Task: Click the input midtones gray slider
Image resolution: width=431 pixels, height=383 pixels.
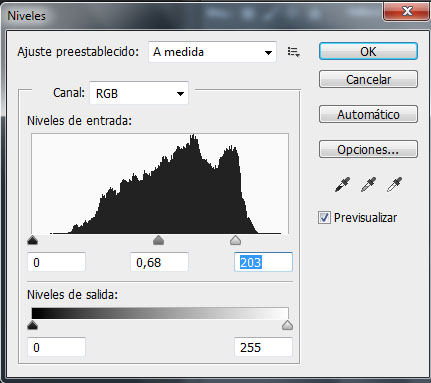Action: point(158,240)
